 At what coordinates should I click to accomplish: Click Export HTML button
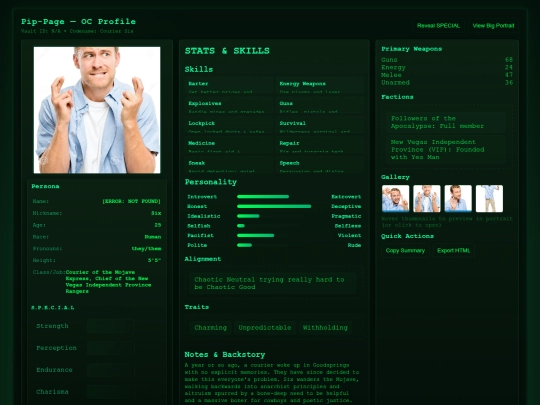pyautogui.click(x=454, y=250)
